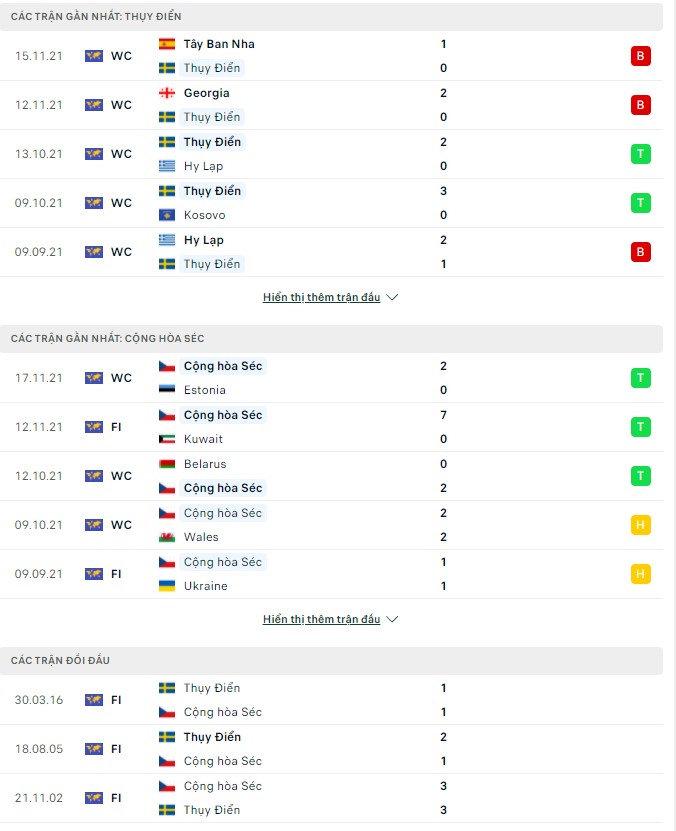Click the Kosovo flag icon
This screenshot has width=676, height=831.
pos(167,215)
